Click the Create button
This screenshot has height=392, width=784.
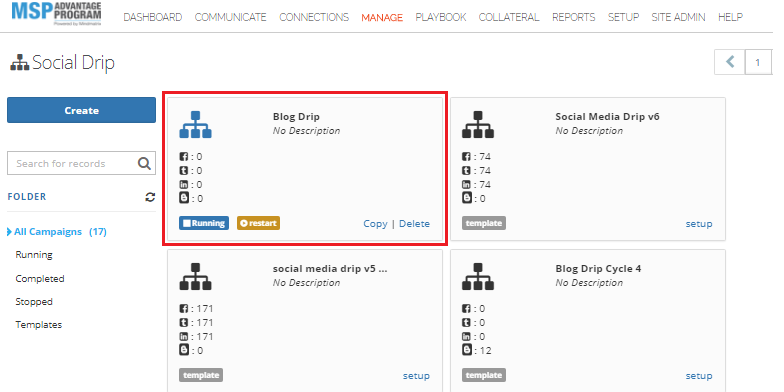(82, 110)
